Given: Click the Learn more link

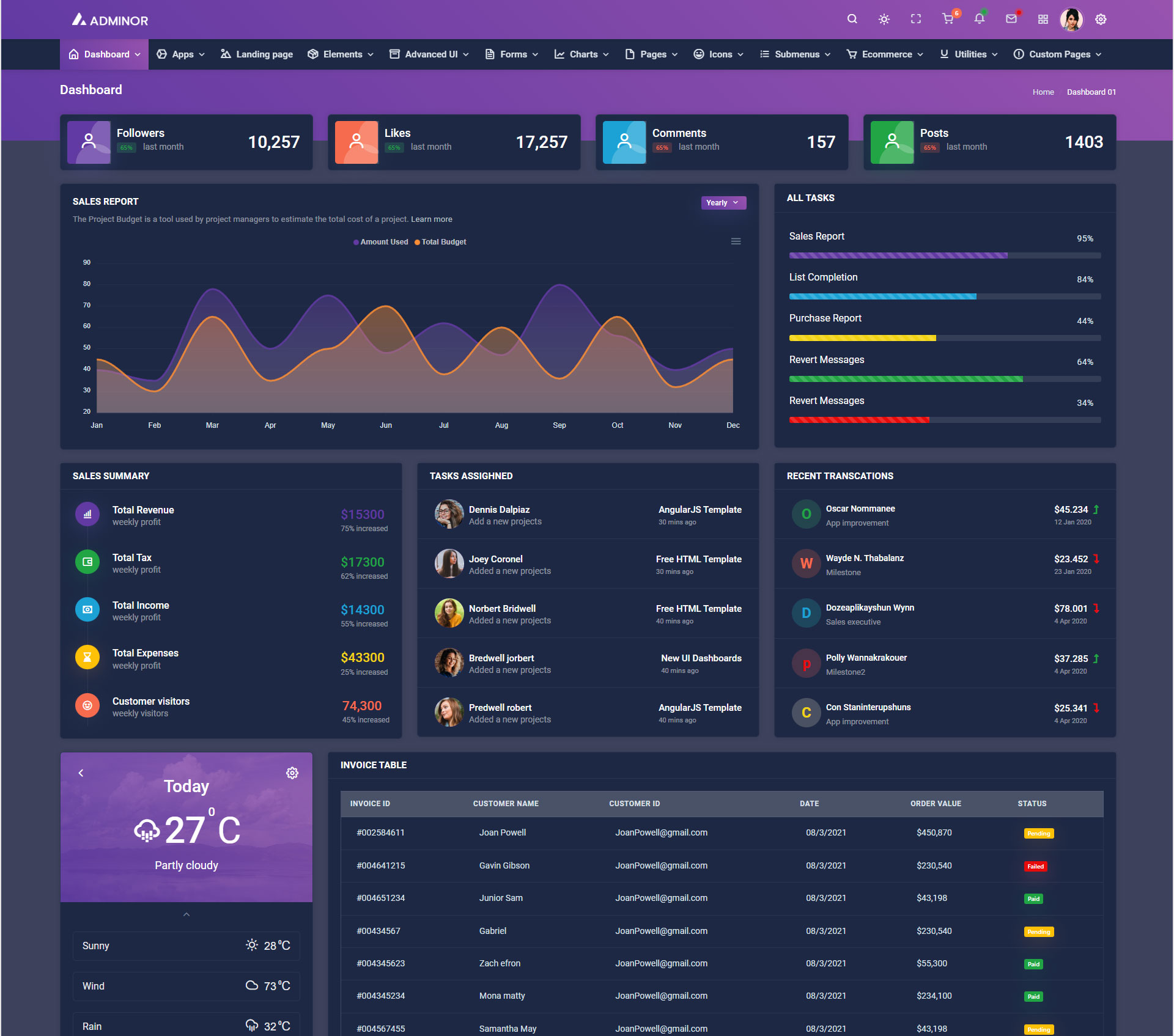Looking at the screenshot, I should pyautogui.click(x=431, y=219).
